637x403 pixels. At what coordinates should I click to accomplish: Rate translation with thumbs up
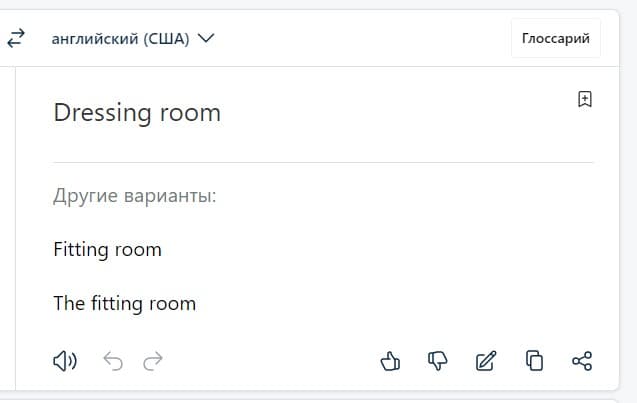tap(390, 361)
